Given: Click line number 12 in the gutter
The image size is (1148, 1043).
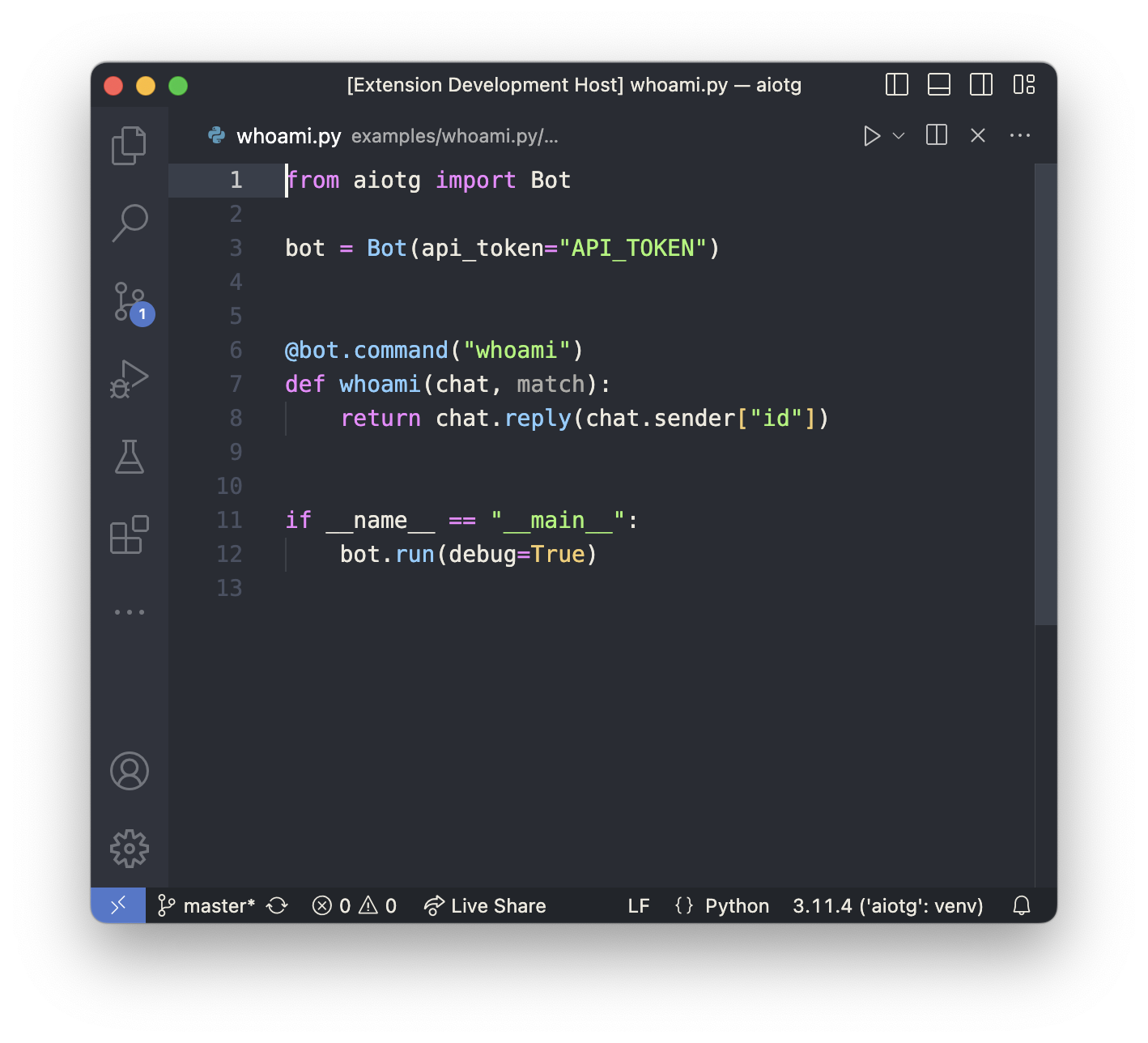Looking at the screenshot, I should pyautogui.click(x=229, y=554).
